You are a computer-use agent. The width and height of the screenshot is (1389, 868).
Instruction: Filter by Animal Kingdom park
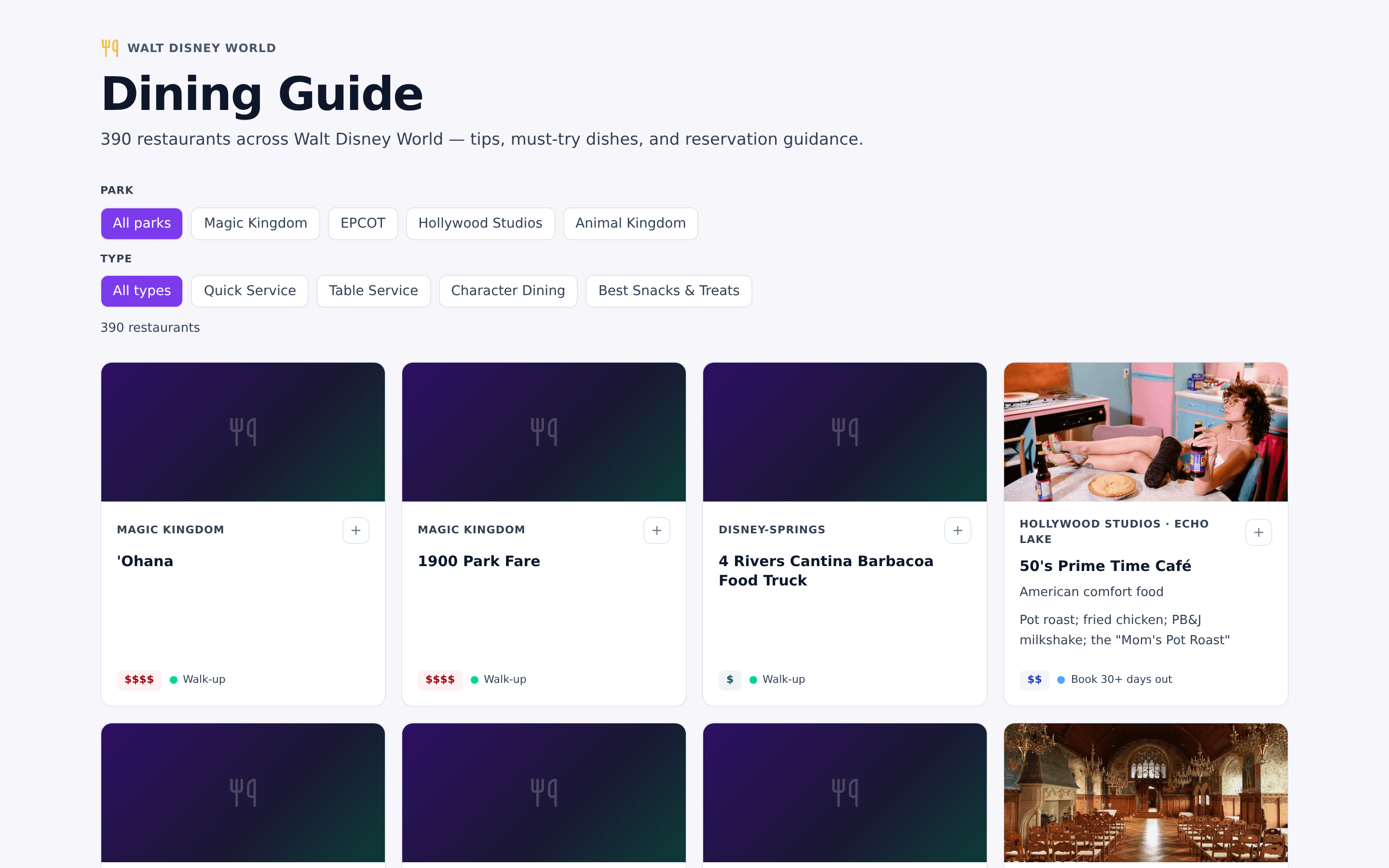(630, 223)
